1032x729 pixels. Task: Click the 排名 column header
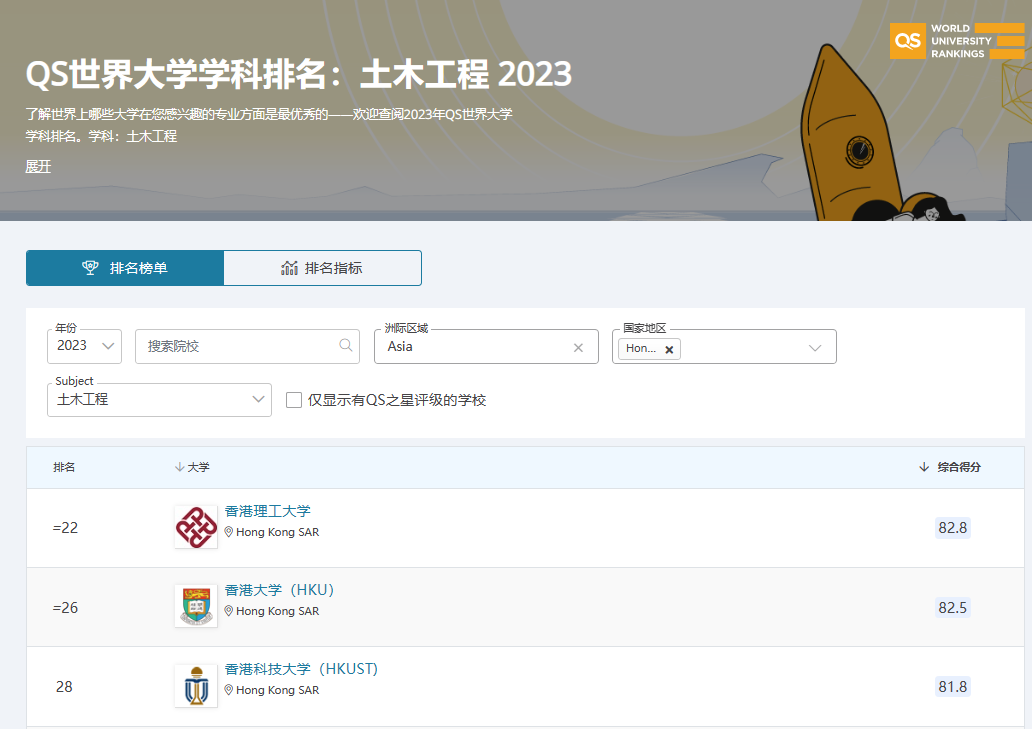click(64, 467)
